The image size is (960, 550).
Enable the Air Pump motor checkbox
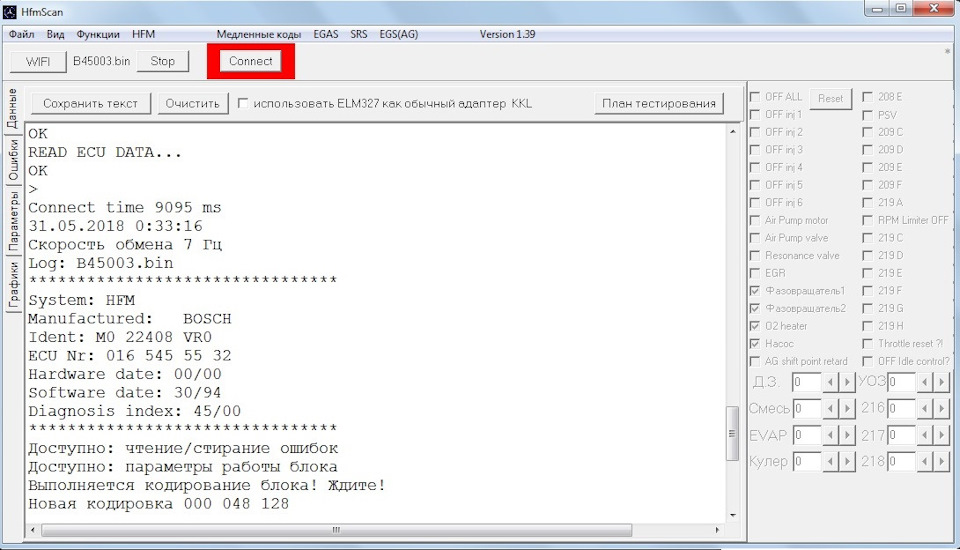pos(755,220)
